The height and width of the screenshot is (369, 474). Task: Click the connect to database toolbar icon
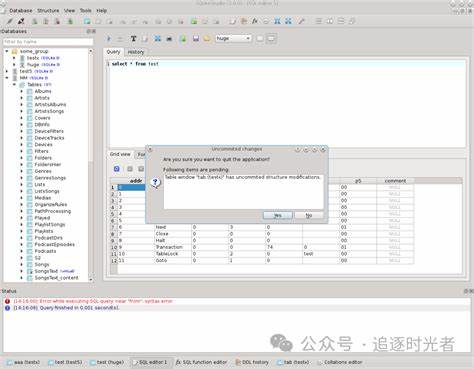tap(10, 21)
